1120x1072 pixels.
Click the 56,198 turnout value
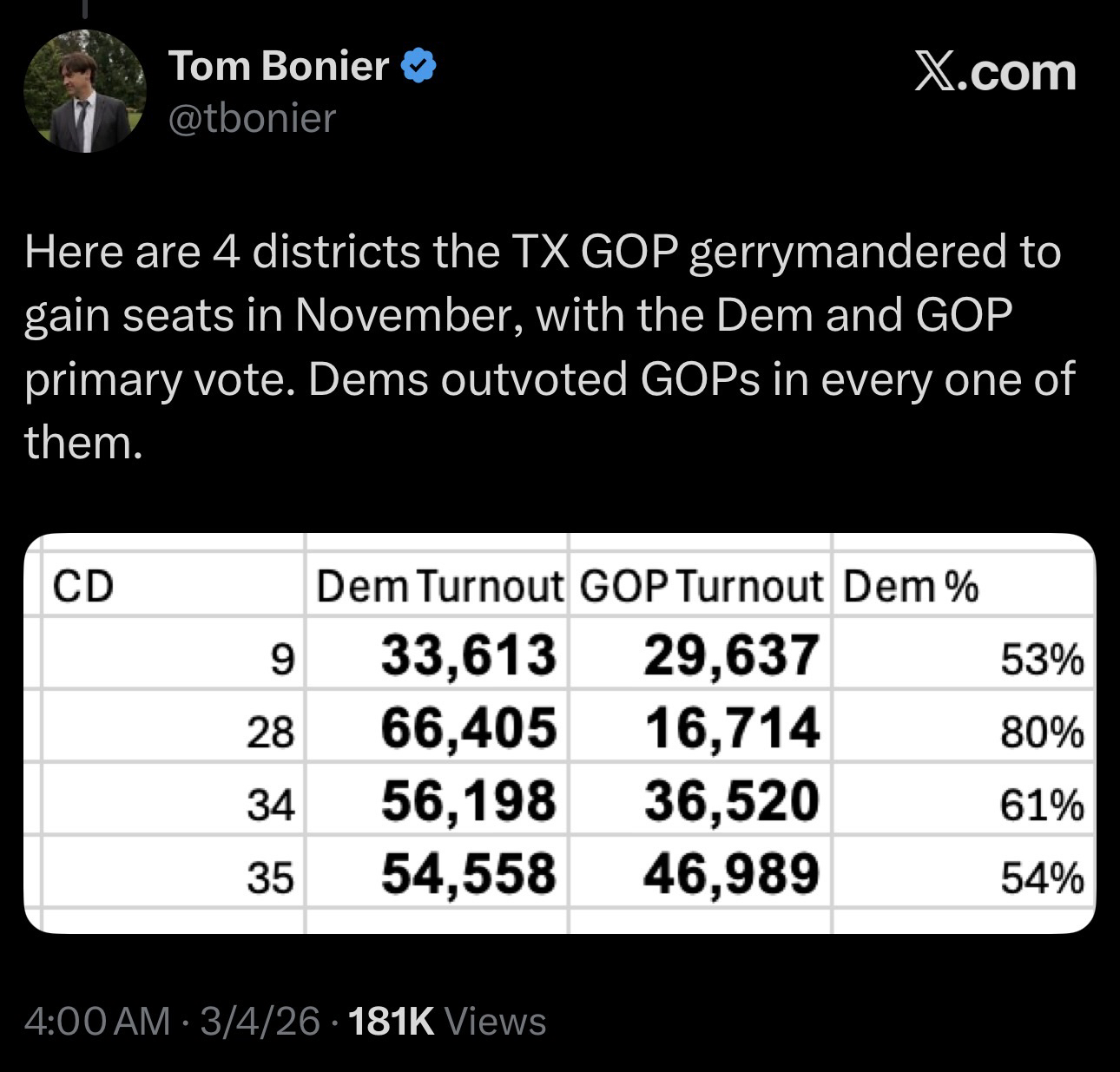[x=469, y=800]
